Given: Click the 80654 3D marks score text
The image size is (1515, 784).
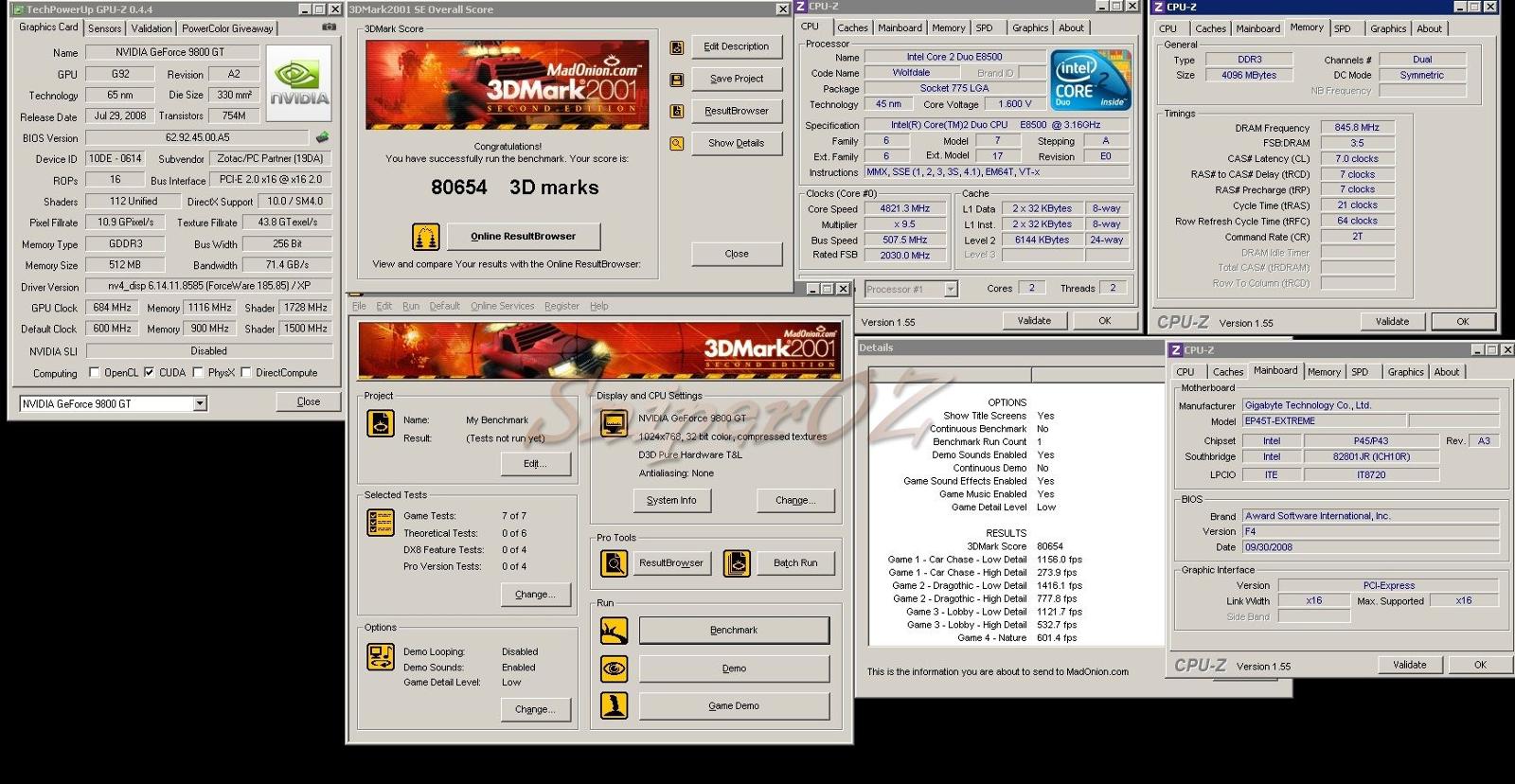Looking at the screenshot, I should [x=515, y=187].
